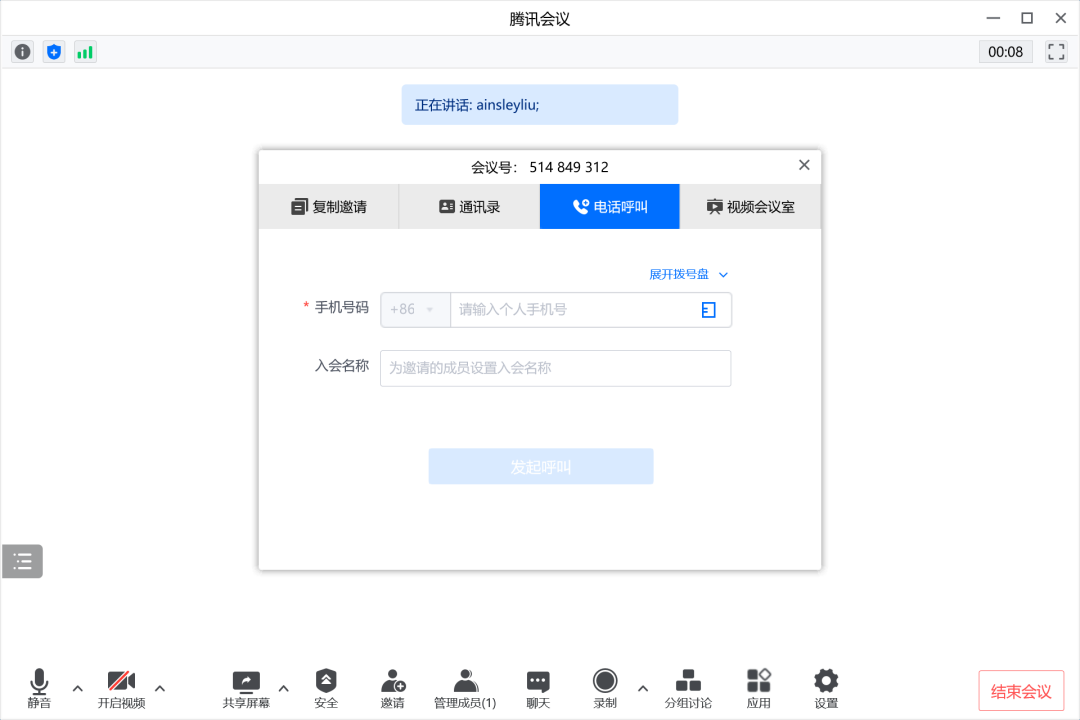Click the 结束会议 end meeting button
Image resolution: width=1080 pixels, height=720 pixels.
click(x=1021, y=691)
